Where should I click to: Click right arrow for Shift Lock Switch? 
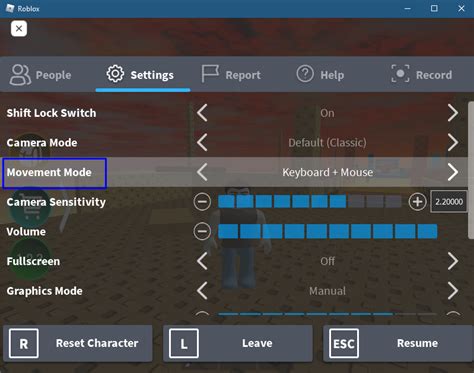point(453,113)
